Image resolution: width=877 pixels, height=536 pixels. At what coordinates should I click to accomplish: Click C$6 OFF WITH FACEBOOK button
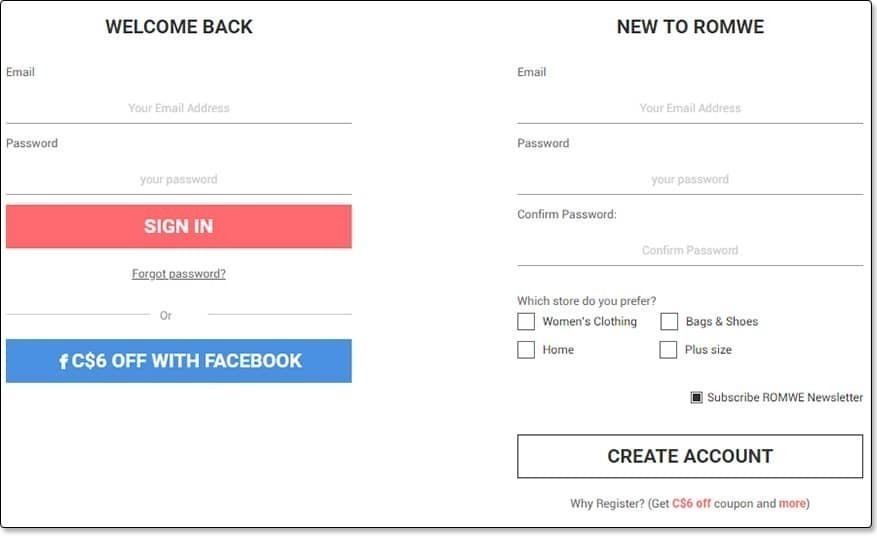[179, 361]
